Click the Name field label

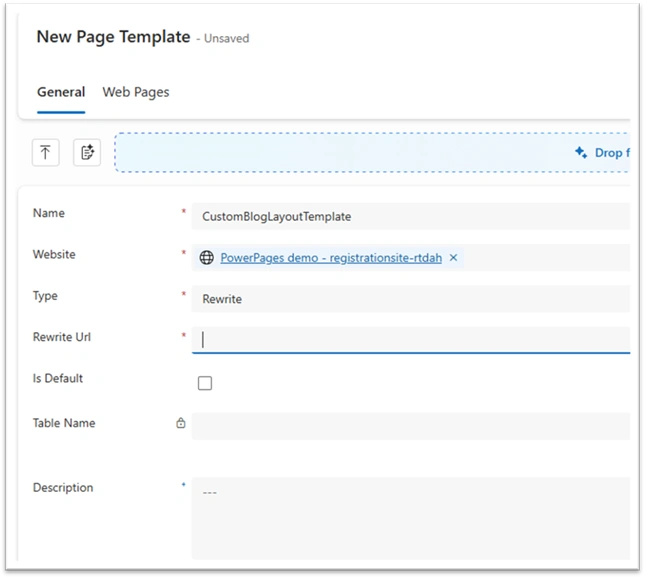(49, 213)
